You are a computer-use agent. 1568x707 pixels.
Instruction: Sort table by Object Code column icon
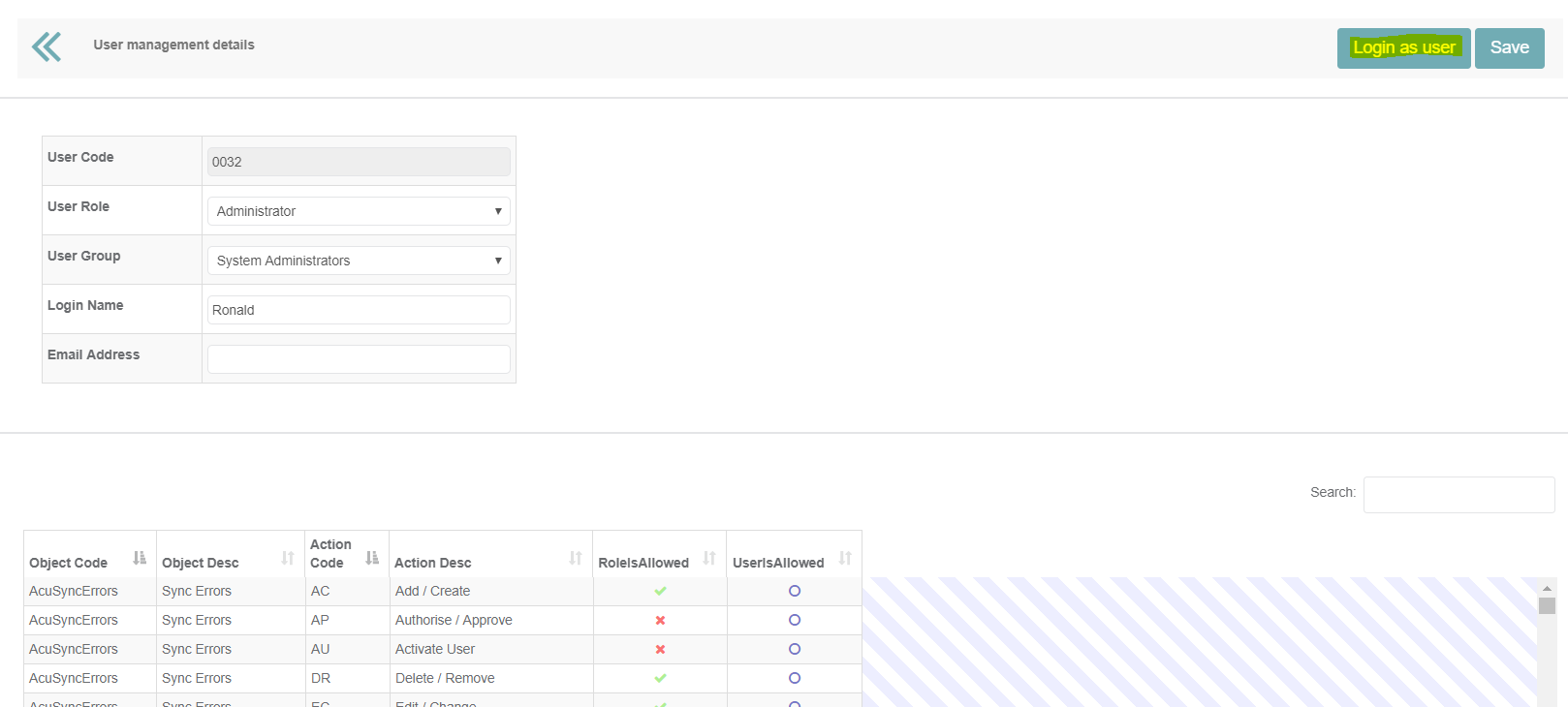tap(140, 558)
